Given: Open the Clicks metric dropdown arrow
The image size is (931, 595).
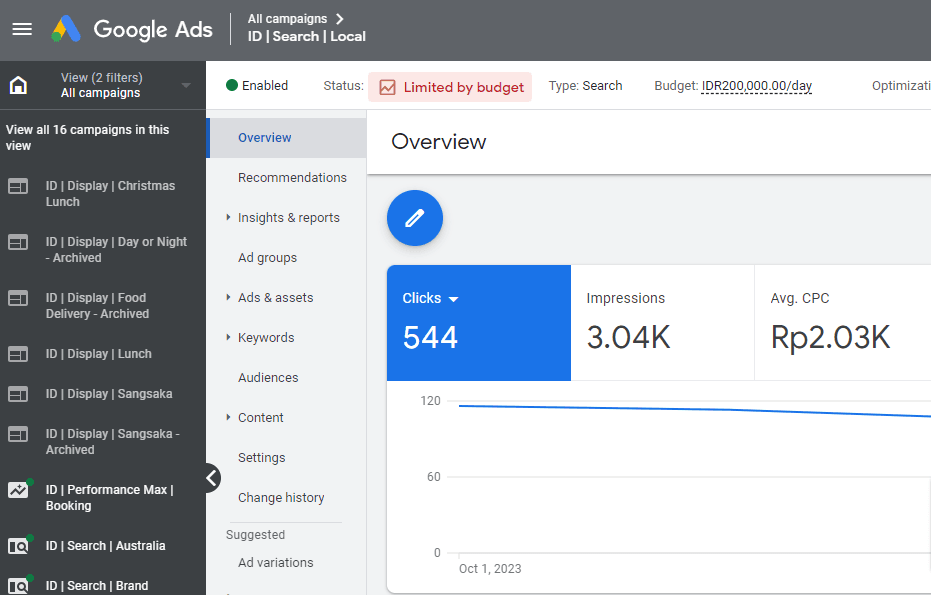Looking at the screenshot, I should [453, 299].
